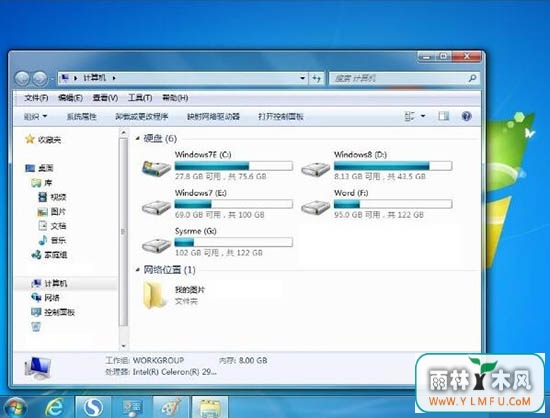
Task: Click the refresh button beside address bar
Action: [x=316, y=78]
